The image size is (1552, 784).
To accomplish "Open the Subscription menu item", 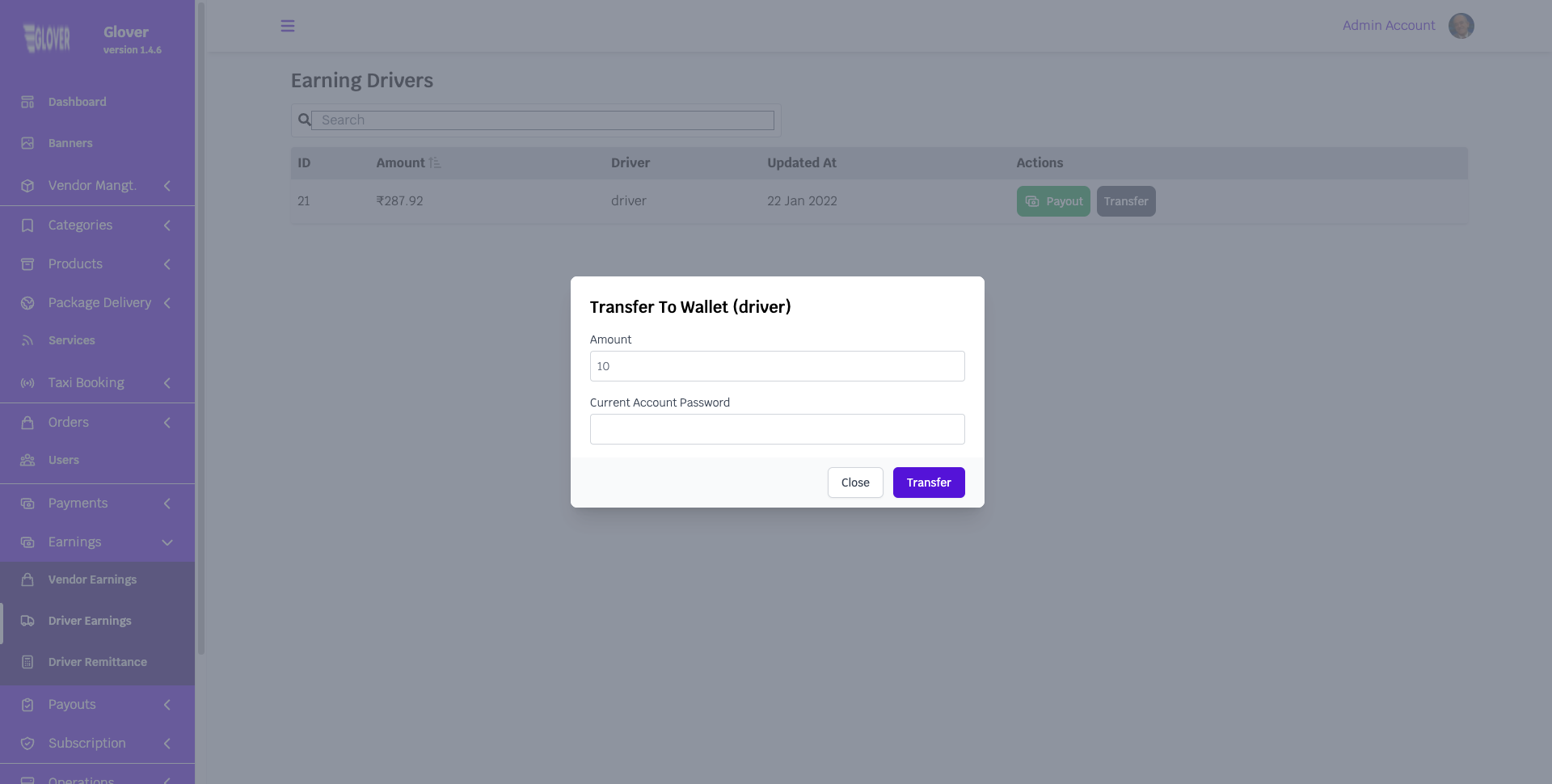I will 86,743.
